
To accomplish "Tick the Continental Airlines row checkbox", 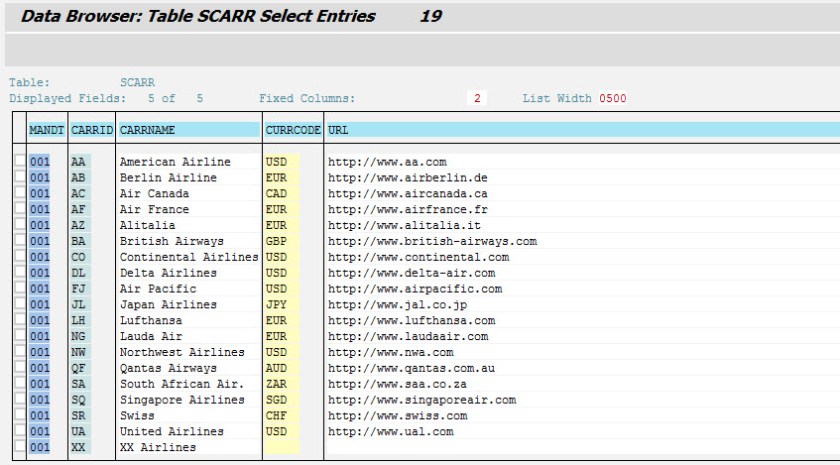I will coord(20,257).
